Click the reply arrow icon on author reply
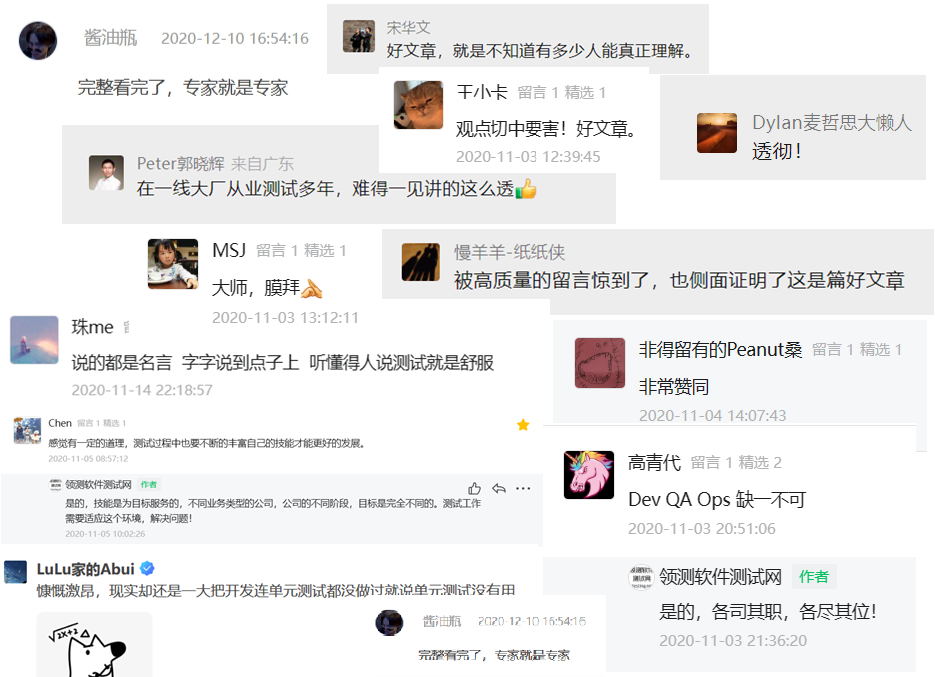This screenshot has width=935, height=677. pos(499,489)
